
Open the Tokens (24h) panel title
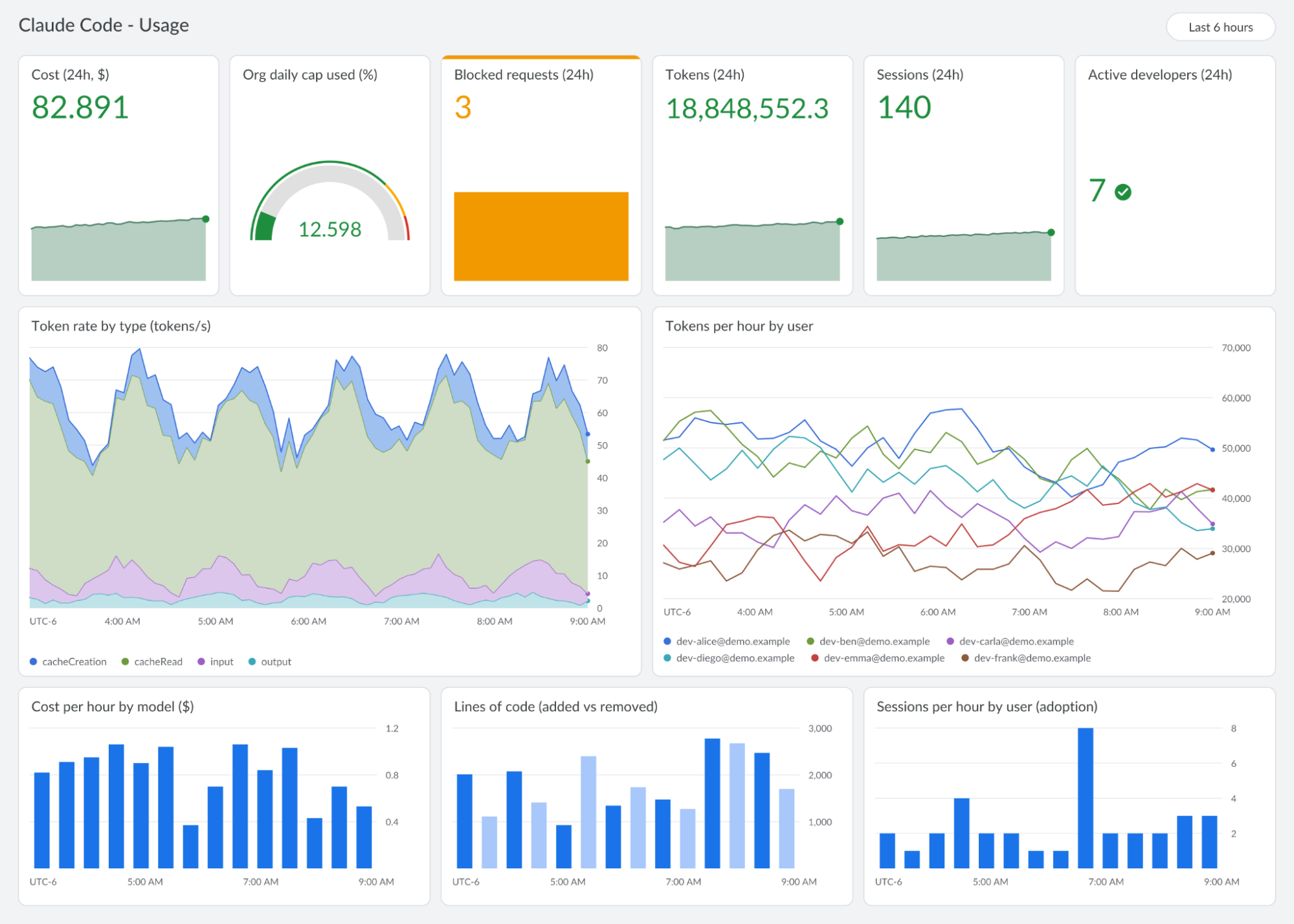(705, 74)
